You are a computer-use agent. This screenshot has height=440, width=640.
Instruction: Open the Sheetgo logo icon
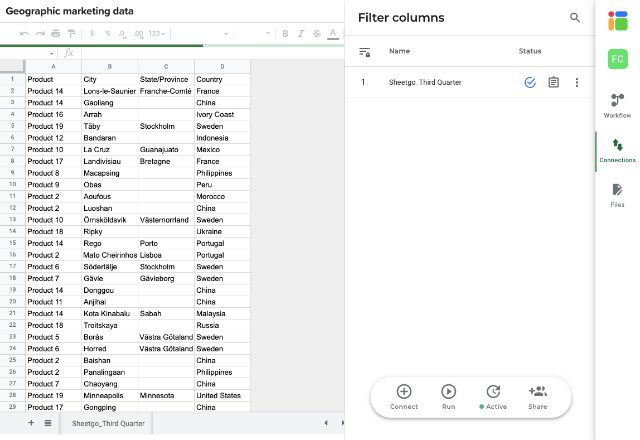(618, 20)
